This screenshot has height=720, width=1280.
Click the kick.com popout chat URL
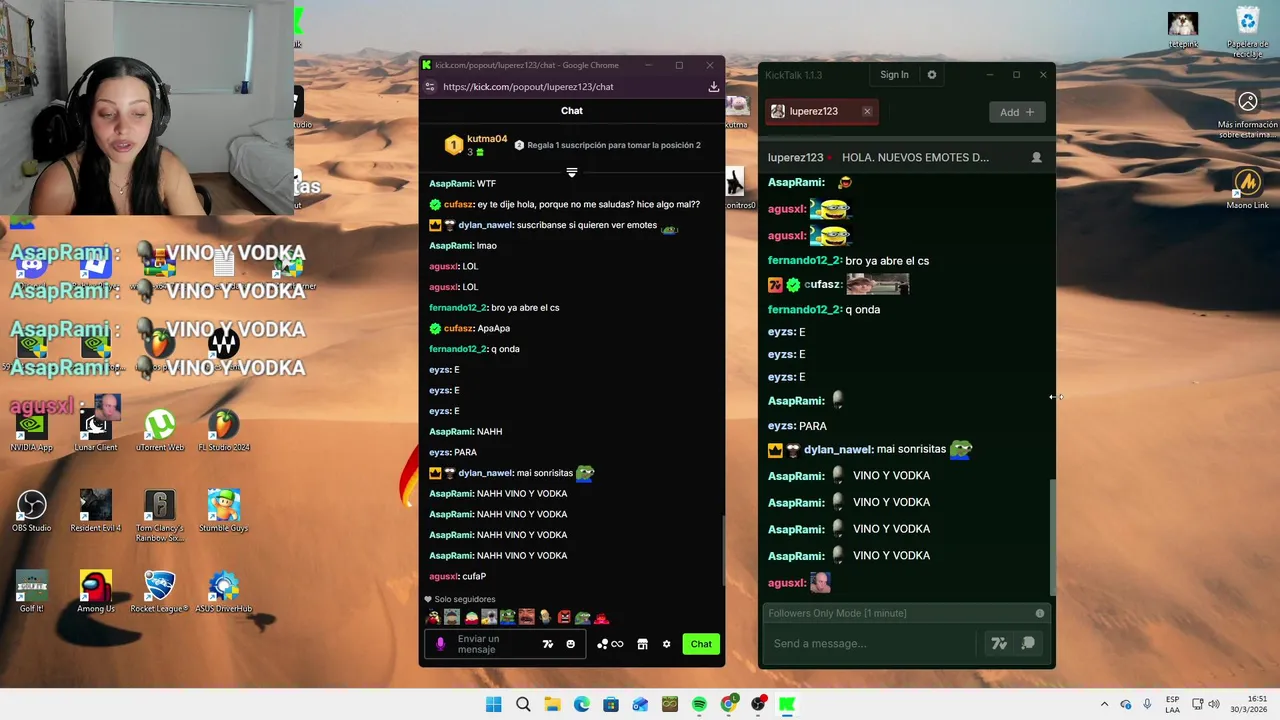pos(528,87)
